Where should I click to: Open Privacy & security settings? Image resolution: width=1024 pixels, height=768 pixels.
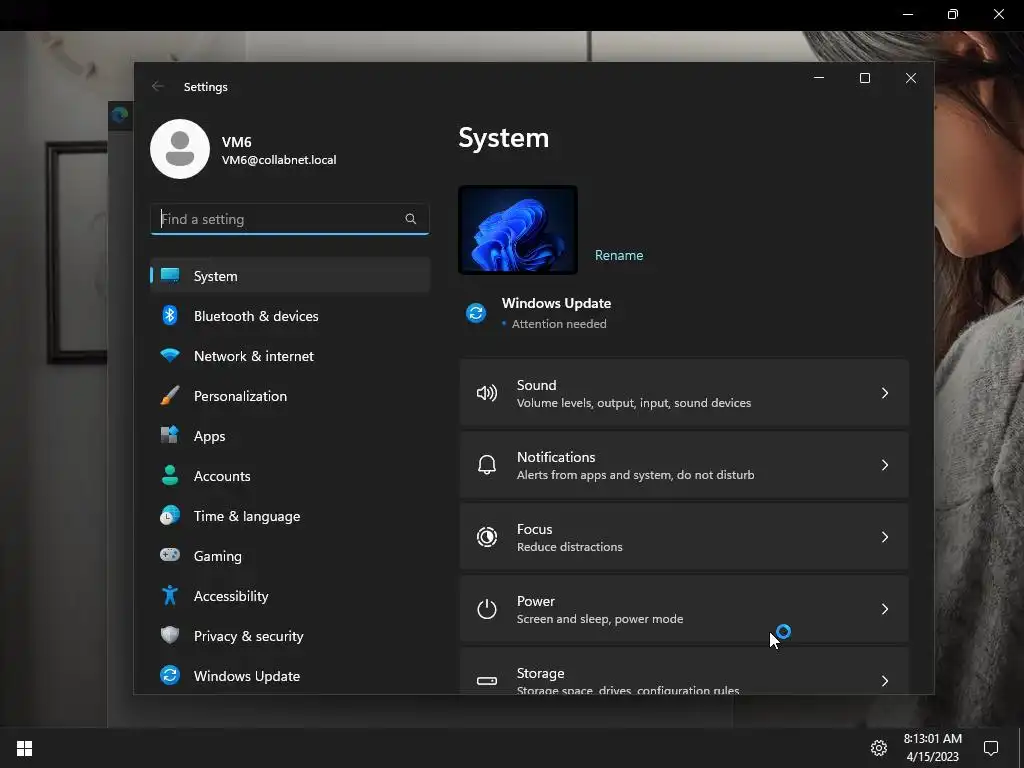pos(290,636)
